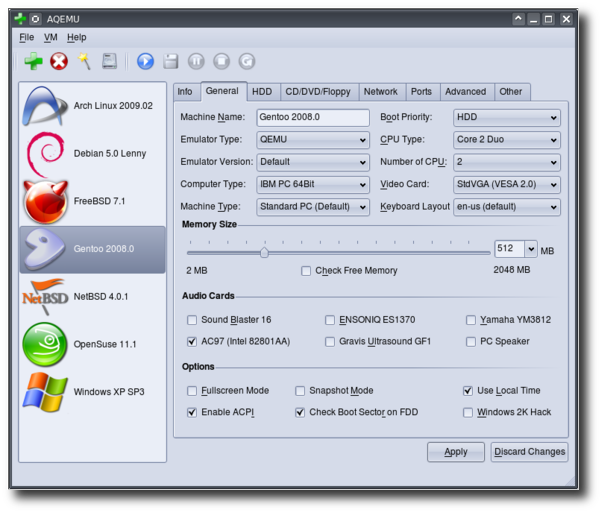
Task: Open the CPU Type dropdown
Action: click(x=507, y=140)
